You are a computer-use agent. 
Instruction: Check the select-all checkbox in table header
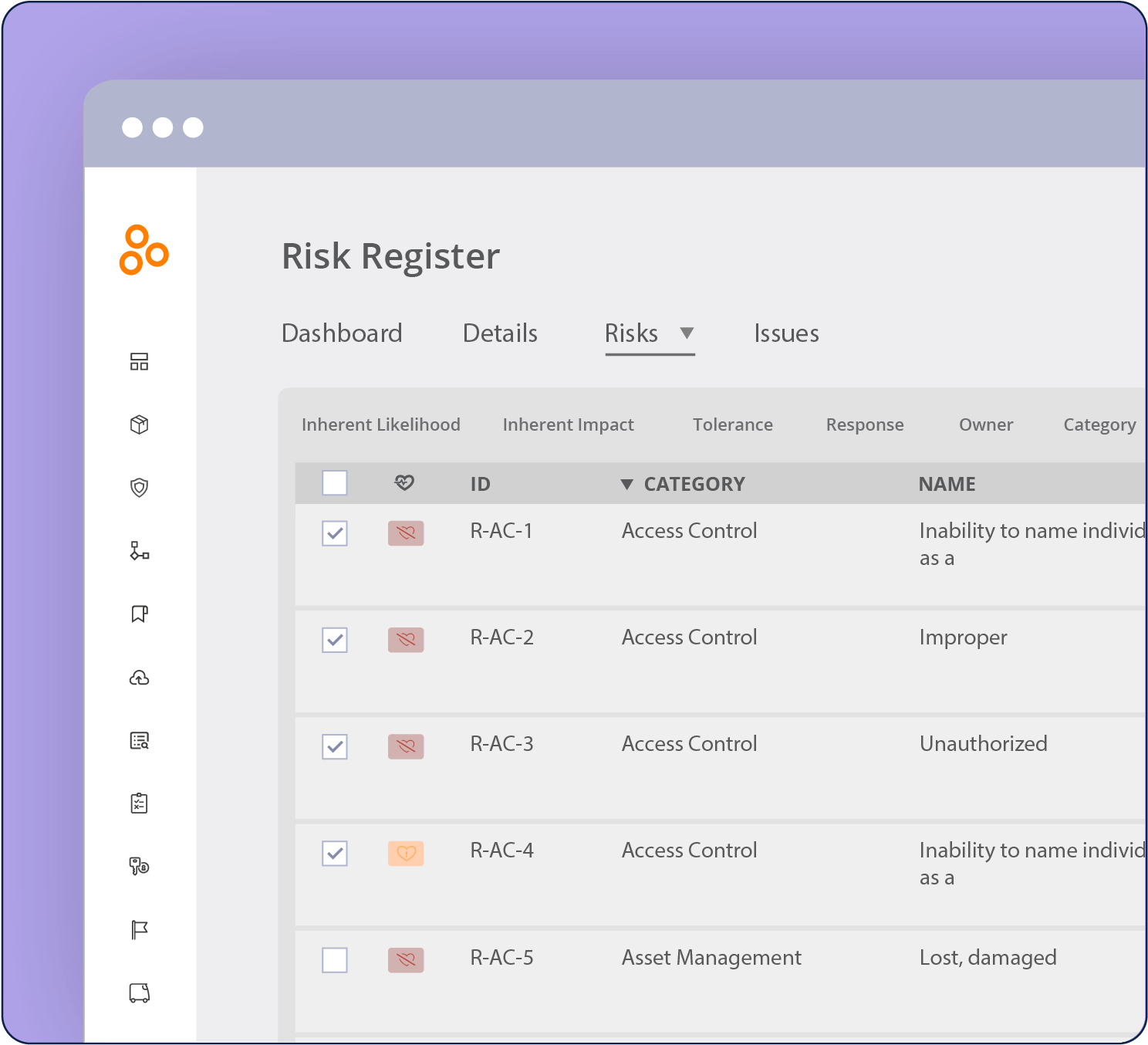click(335, 483)
